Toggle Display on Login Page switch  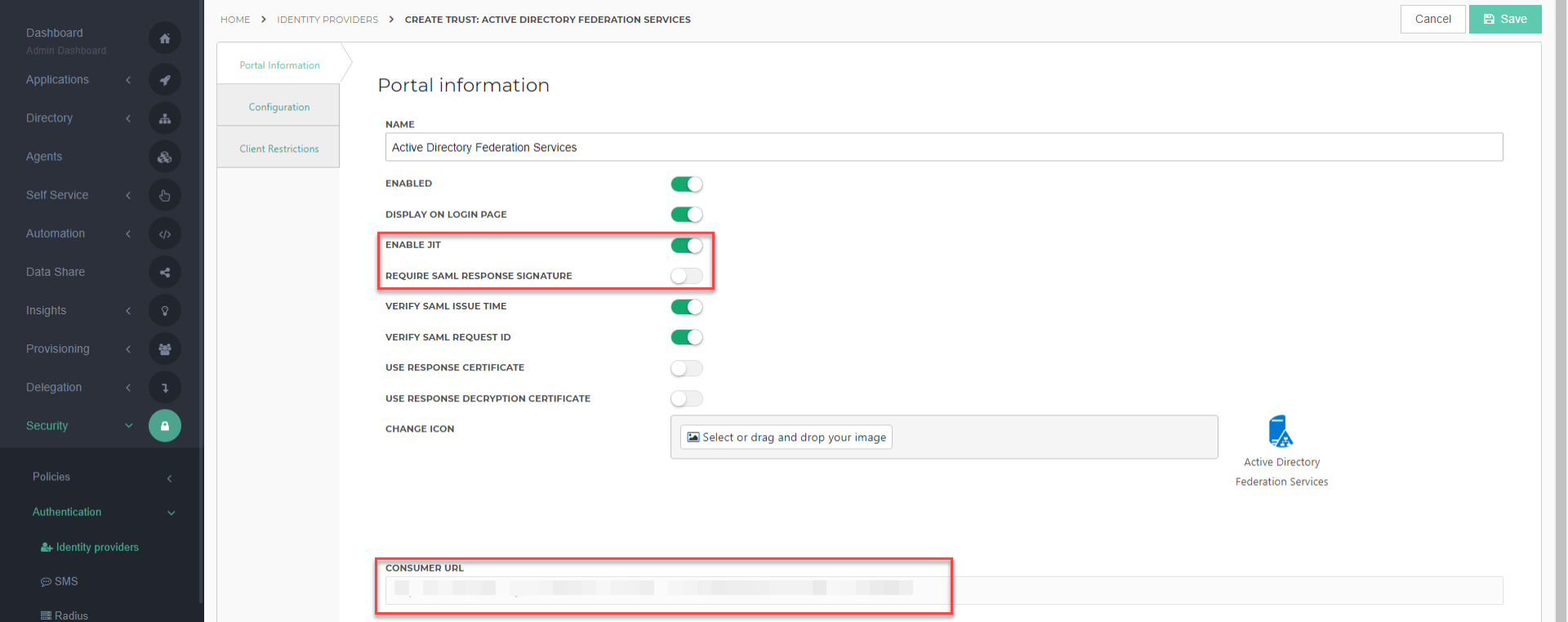[687, 215]
